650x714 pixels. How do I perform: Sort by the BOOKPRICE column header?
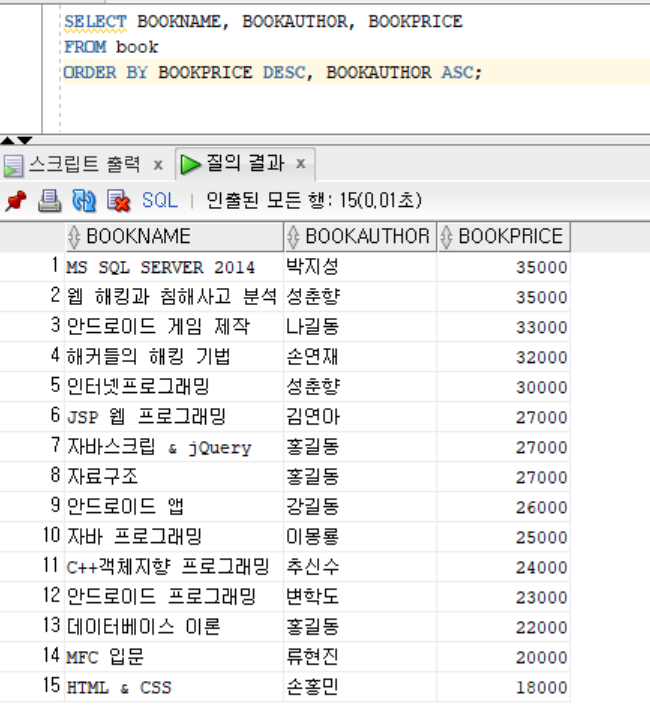coord(504,236)
